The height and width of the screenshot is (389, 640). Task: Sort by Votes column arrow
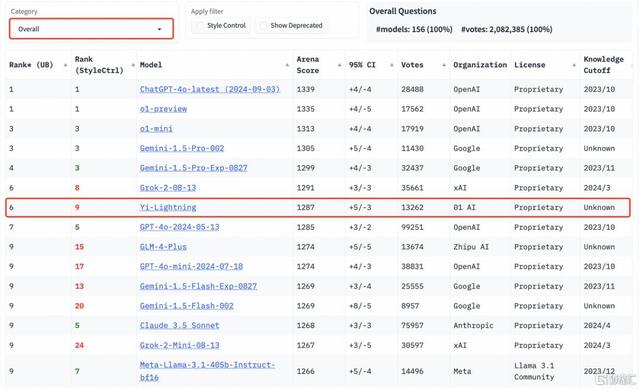coord(444,65)
